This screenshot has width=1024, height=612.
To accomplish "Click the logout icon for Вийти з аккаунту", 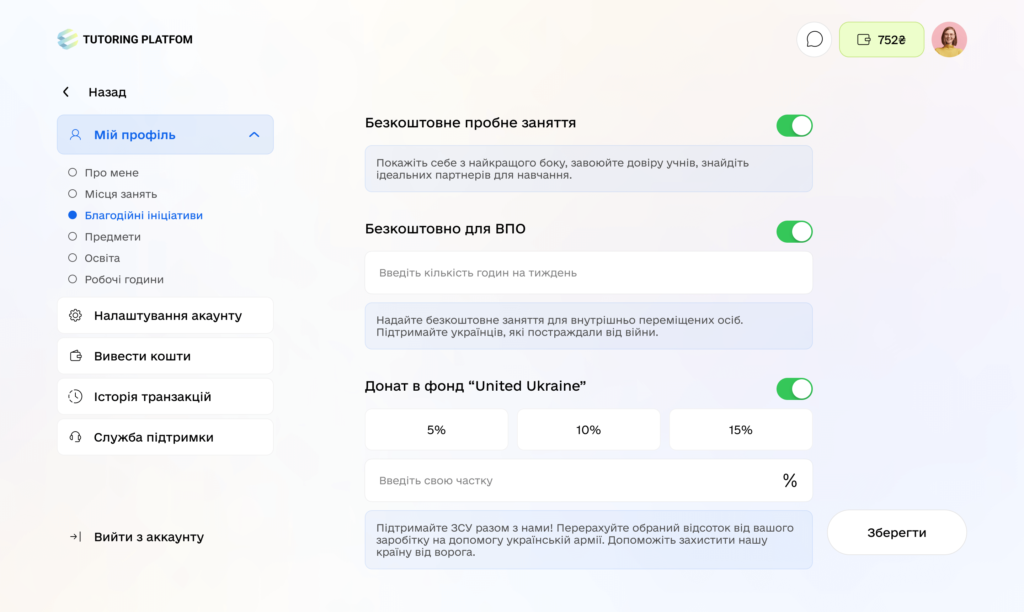I will pos(75,537).
